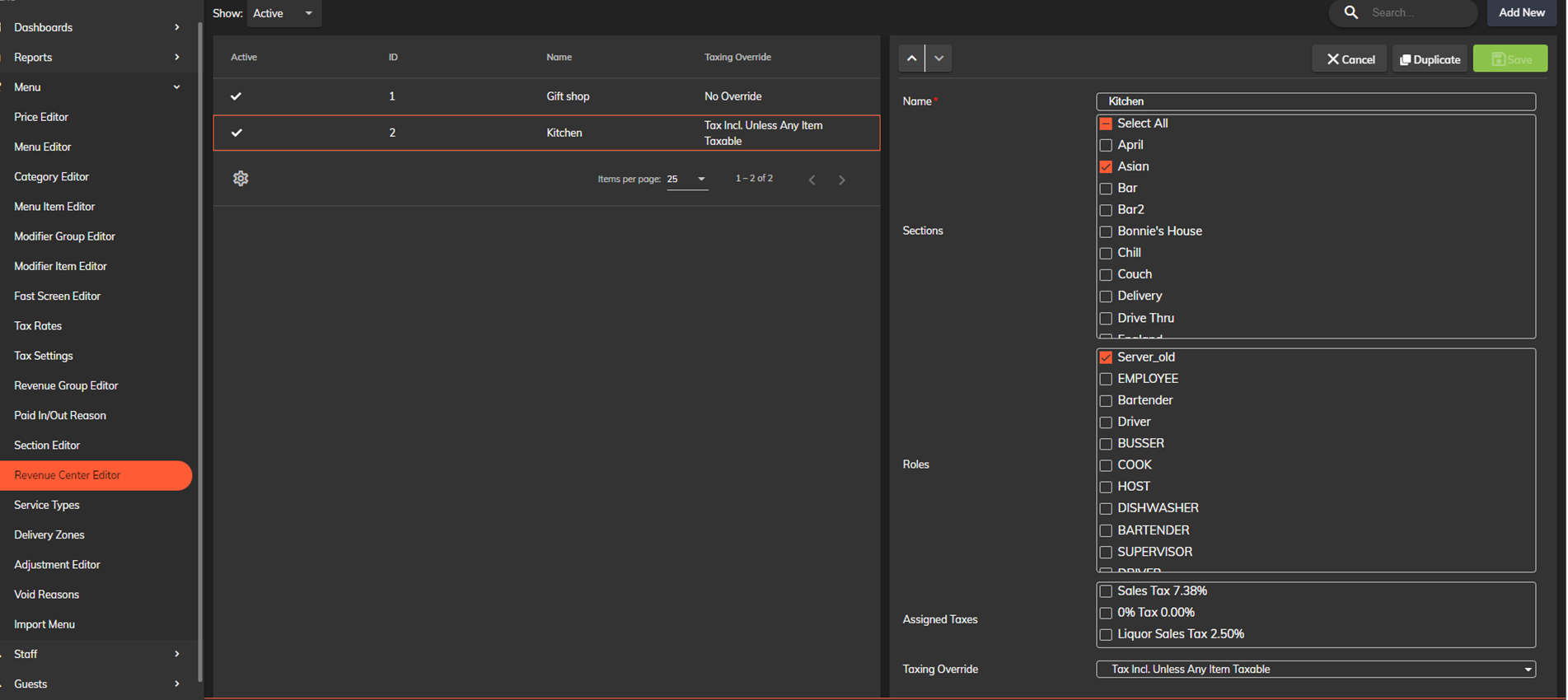Image resolution: width=1568 pixels, height=700 pixels.
Task: Check the 0% Tax 0.00% option
Action: [x=1106, y=613]
